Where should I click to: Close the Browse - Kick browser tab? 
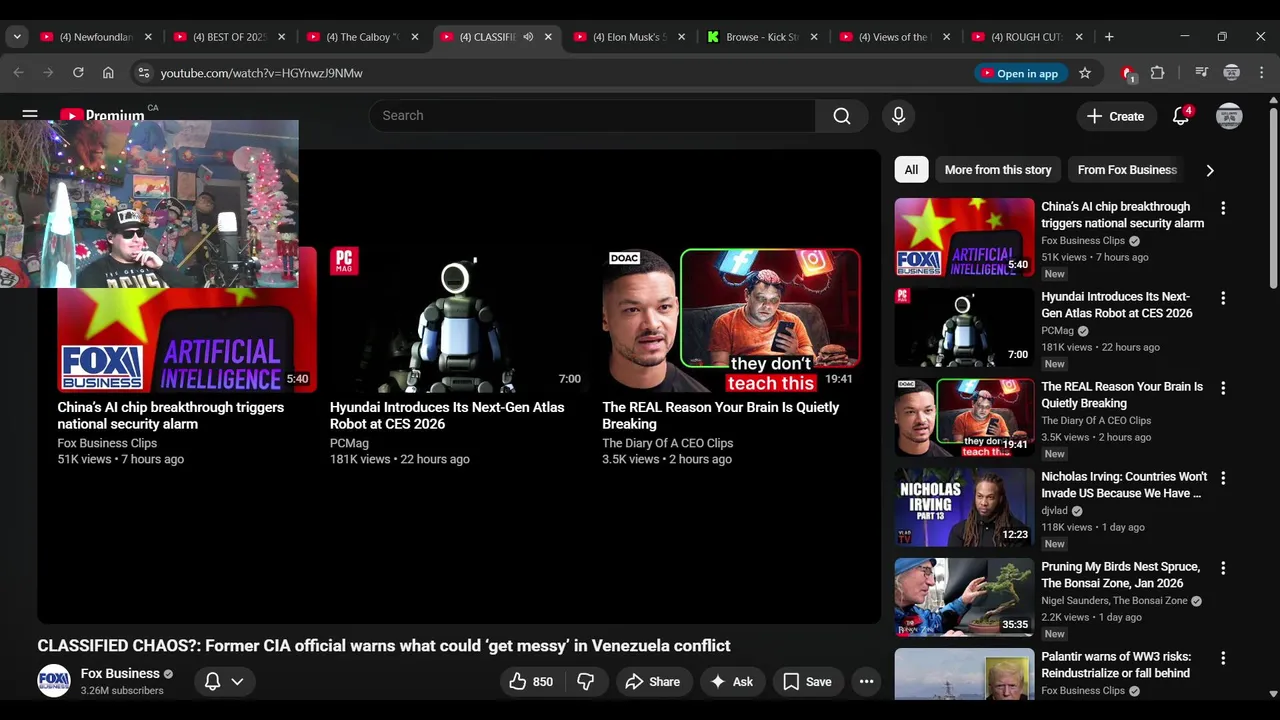[814, 37]
